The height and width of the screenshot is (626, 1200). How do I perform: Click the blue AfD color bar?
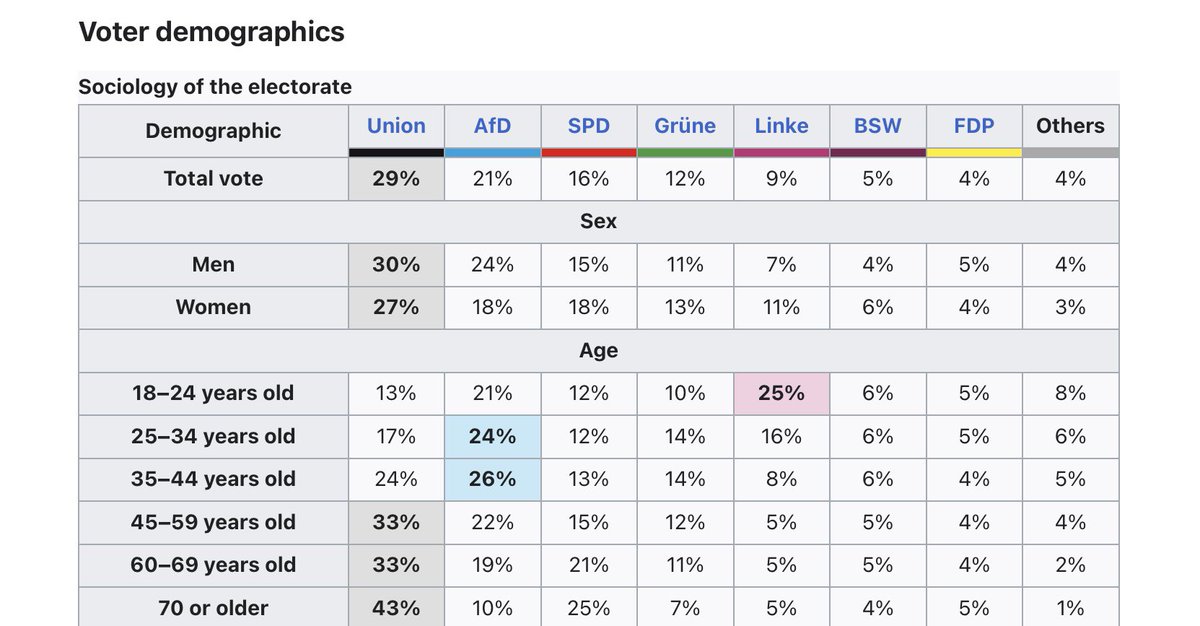point(492,153)
